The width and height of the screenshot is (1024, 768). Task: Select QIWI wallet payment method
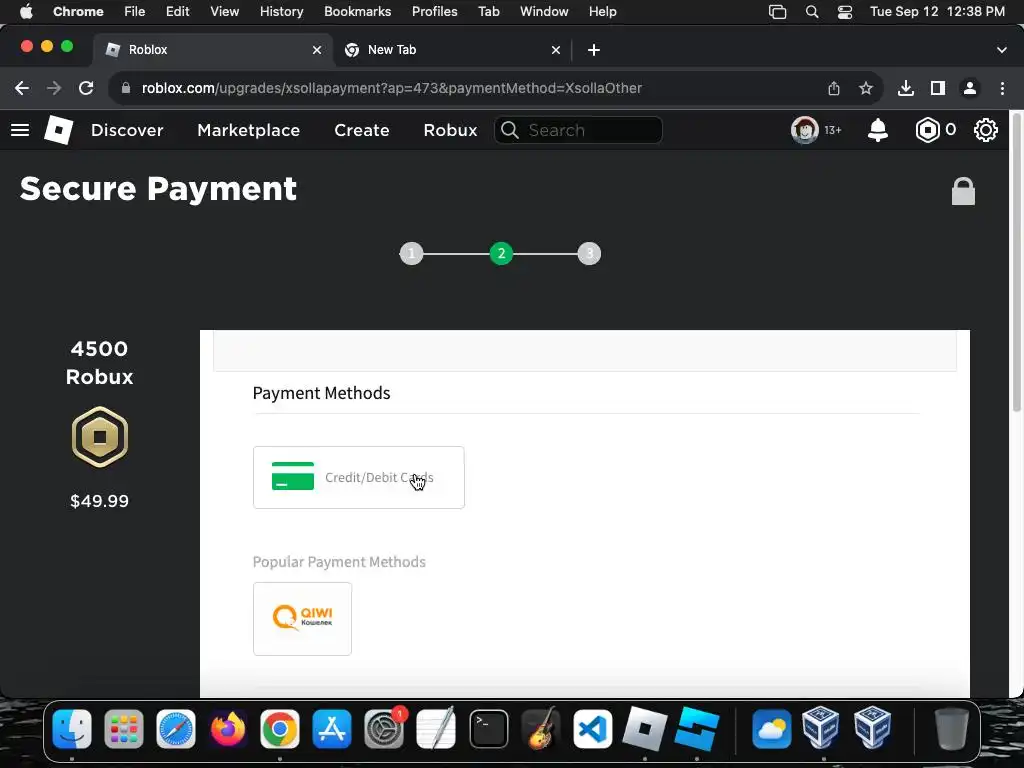(302, 618)
